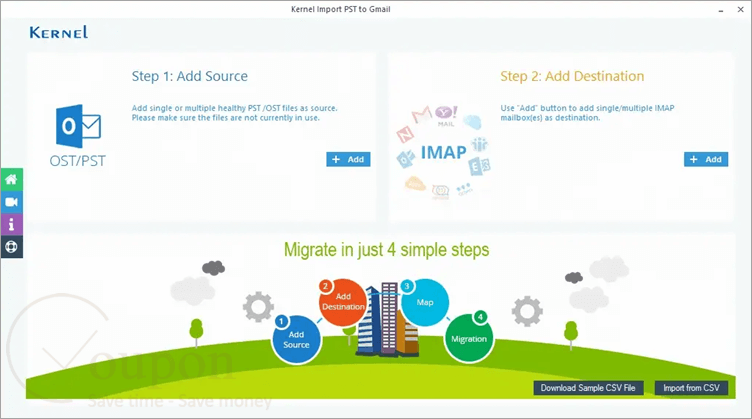Click Add under Step 2 Add Destination
The height and width of the screenshot is (419, 752).
[706, 159]
